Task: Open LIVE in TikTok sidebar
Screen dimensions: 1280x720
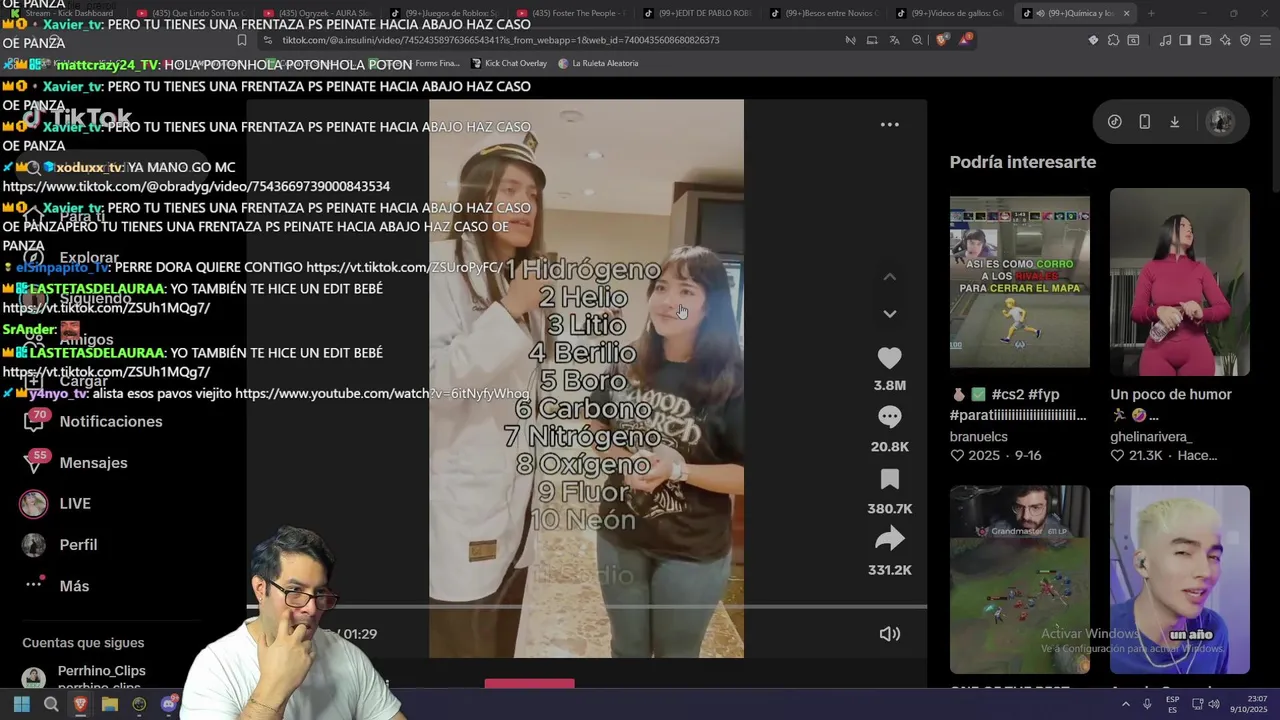Action: click(75, 504)
